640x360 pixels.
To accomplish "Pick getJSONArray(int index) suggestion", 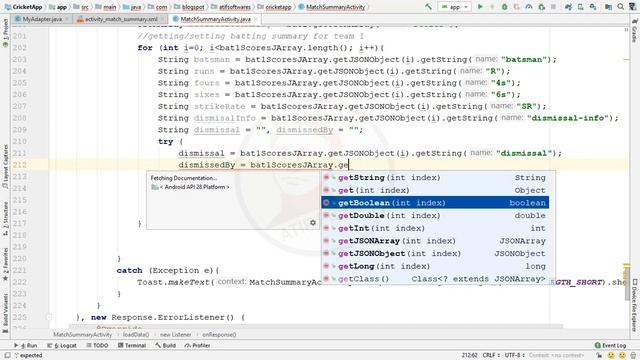I will point(435,241).
